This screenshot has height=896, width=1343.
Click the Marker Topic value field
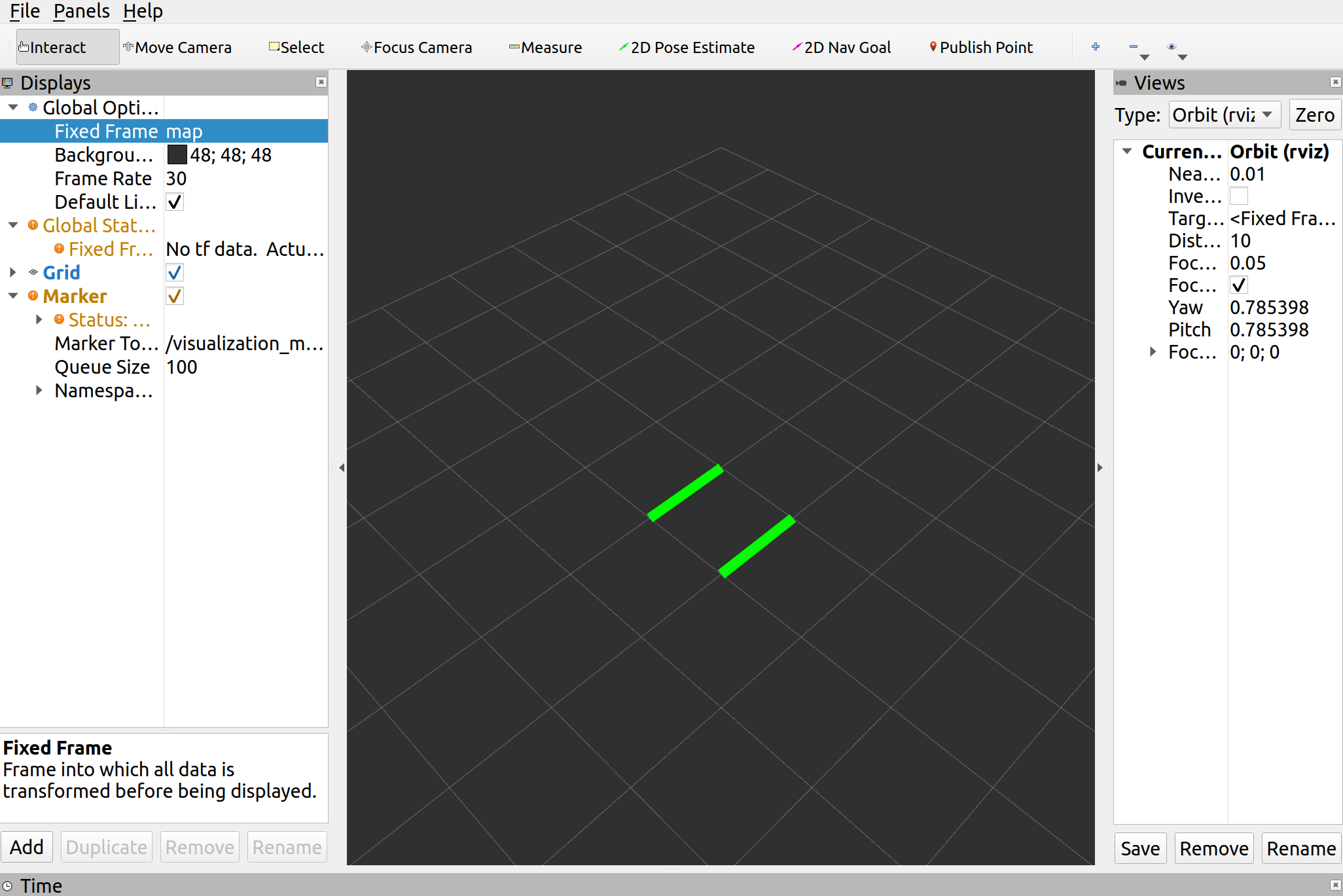click(245, 343)
